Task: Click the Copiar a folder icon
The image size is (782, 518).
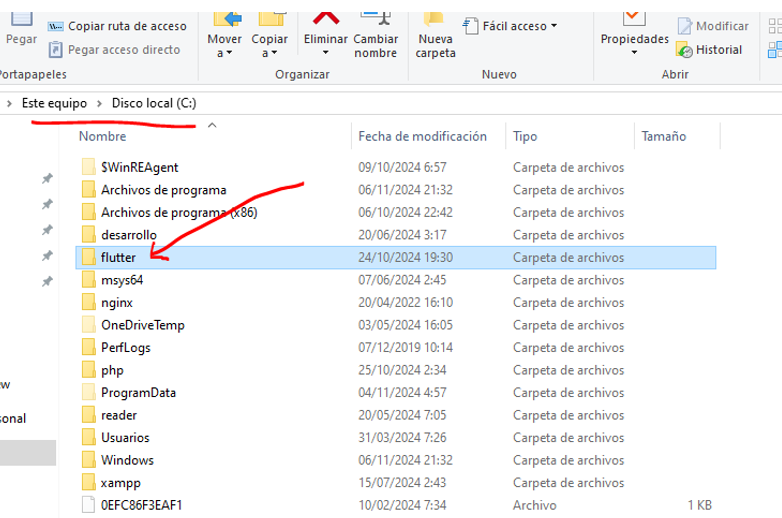Action: (x=270, y=17)
